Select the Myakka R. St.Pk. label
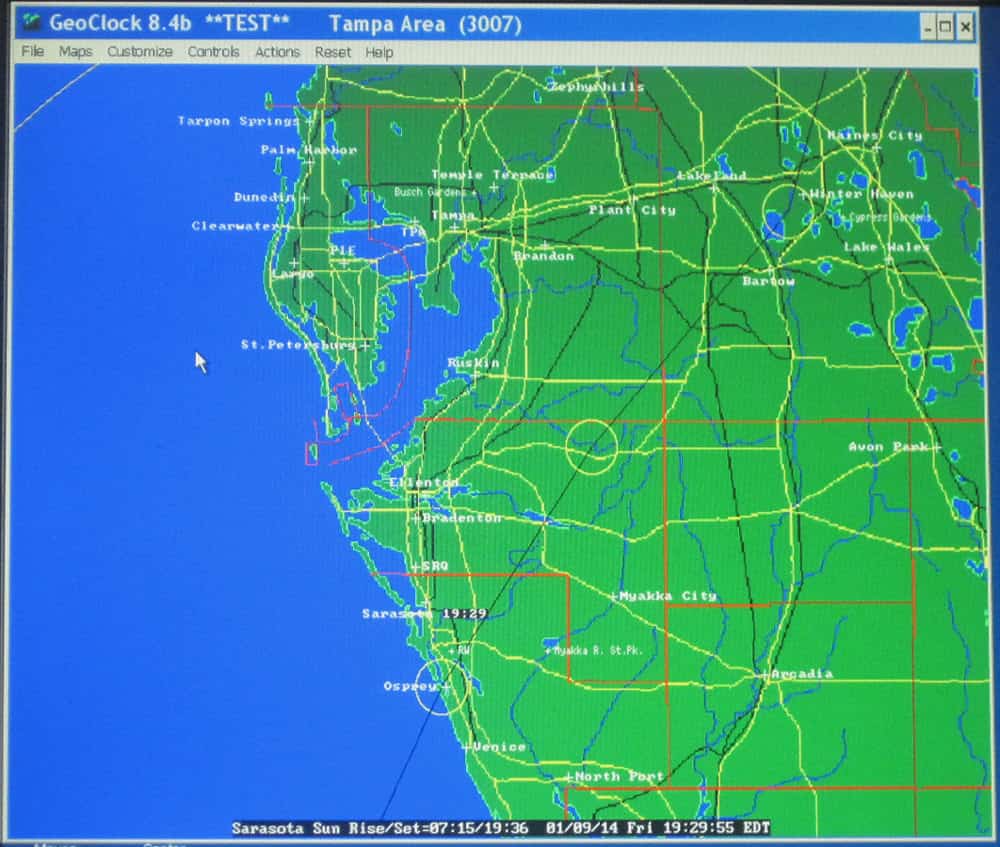 (598, 651)
